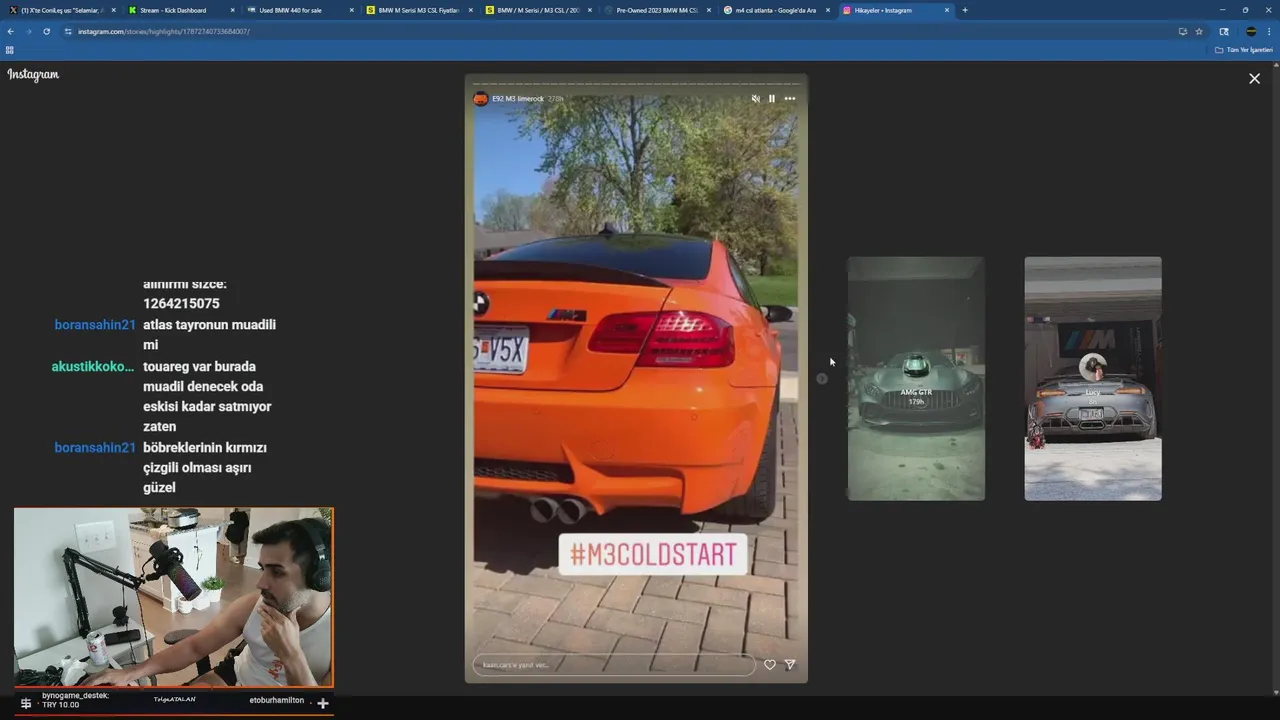Share the story via paper plane icon
The image size is (1280, 720).
tap(790, 664)
